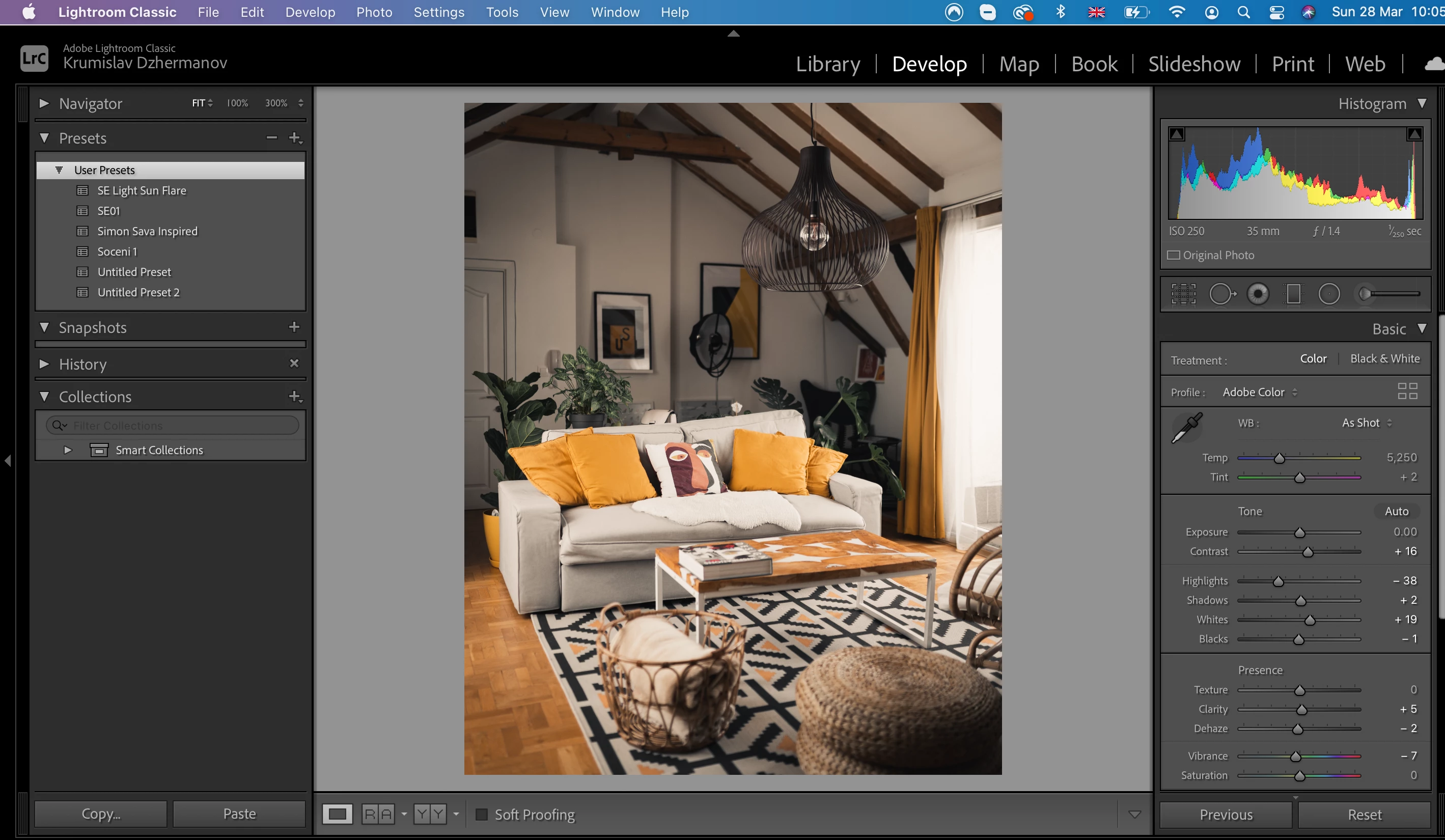
Task: Click the shadow clipping indicator in histogram
Action: click(1177, 134)
